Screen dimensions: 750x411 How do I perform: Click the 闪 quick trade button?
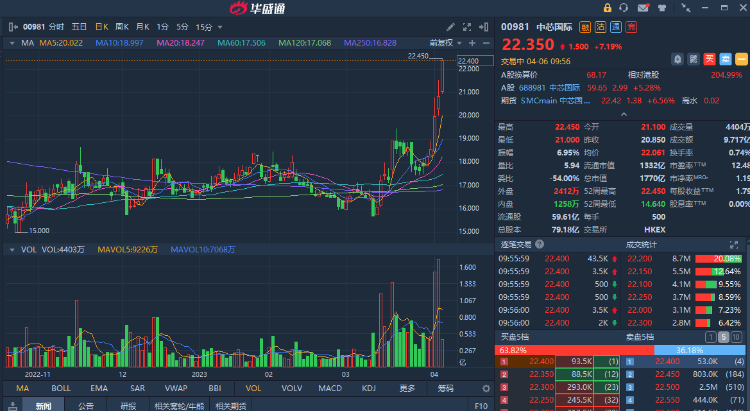(693, 59)
